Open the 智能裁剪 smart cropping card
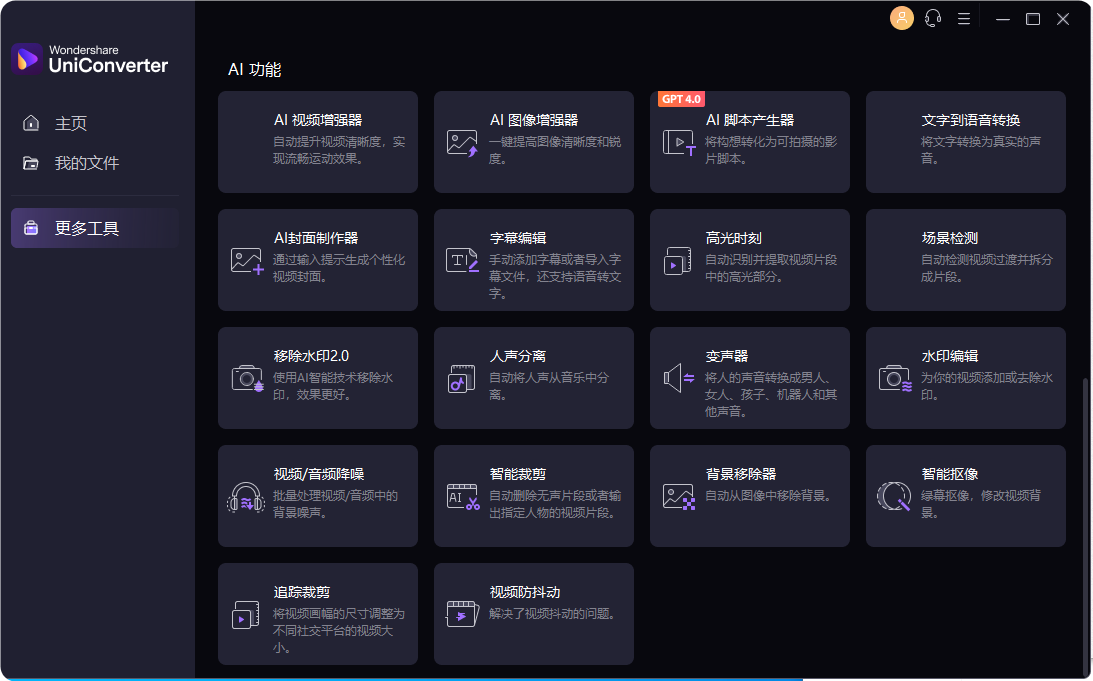The width and height of the screenshot is (1093, 681). pos(533,496)
